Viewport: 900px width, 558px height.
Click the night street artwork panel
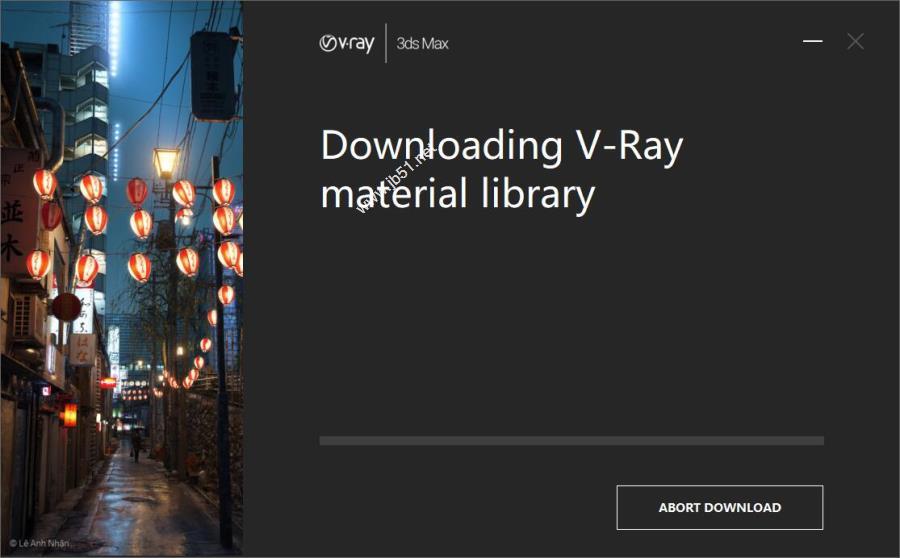coord(121,278)
